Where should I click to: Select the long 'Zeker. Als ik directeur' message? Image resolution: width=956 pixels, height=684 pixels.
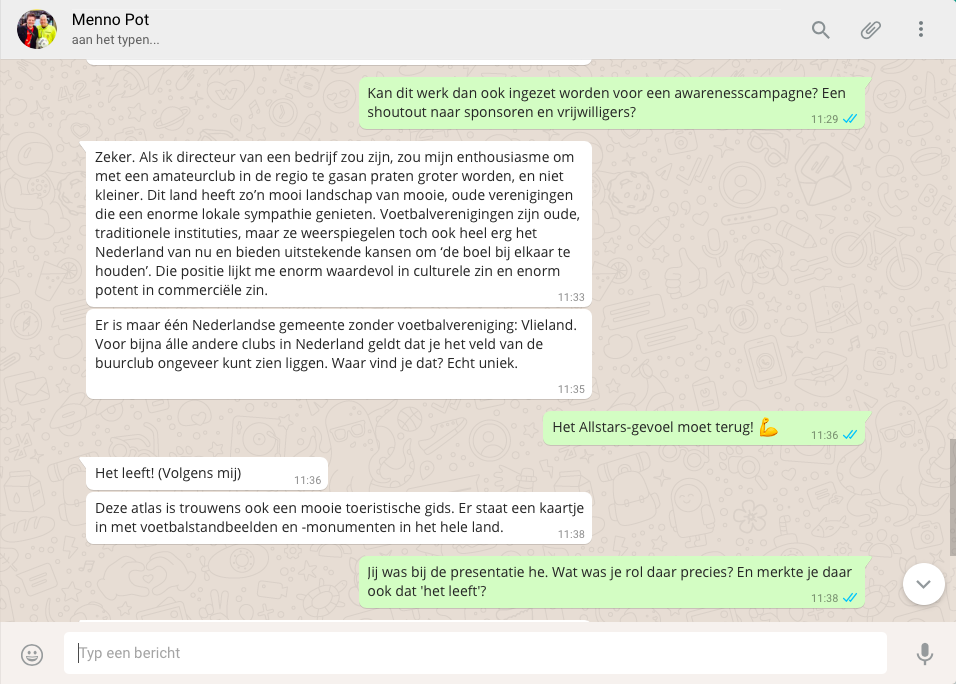pos(338,224)
